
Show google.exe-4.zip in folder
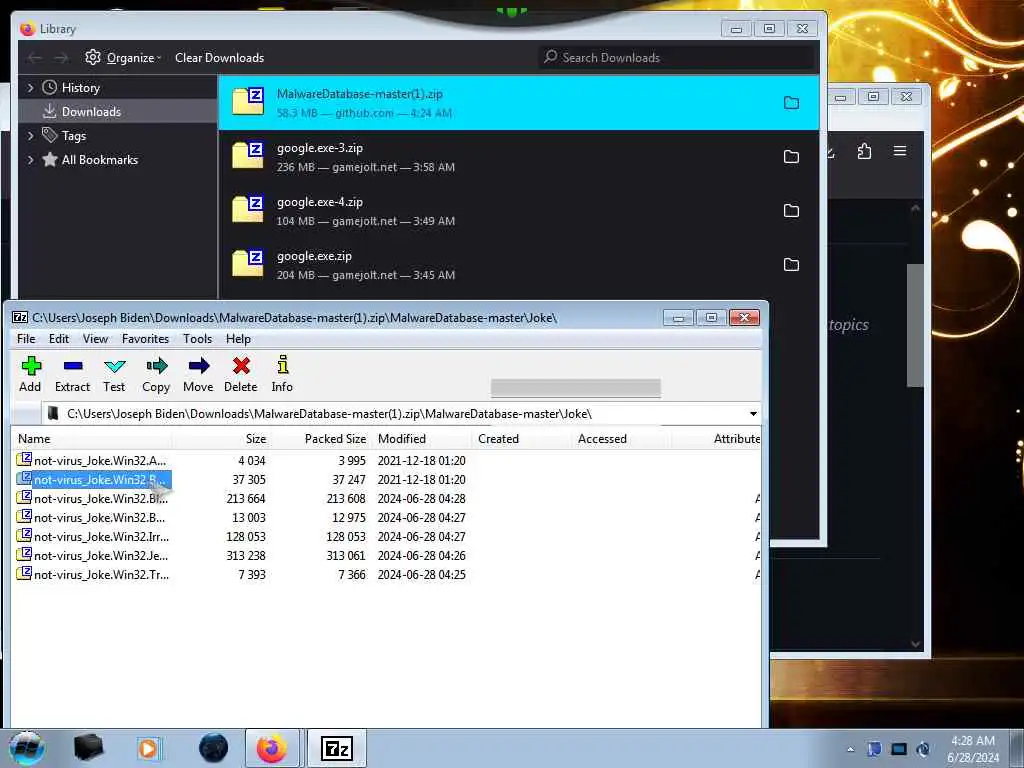click(x=791, y=210)
